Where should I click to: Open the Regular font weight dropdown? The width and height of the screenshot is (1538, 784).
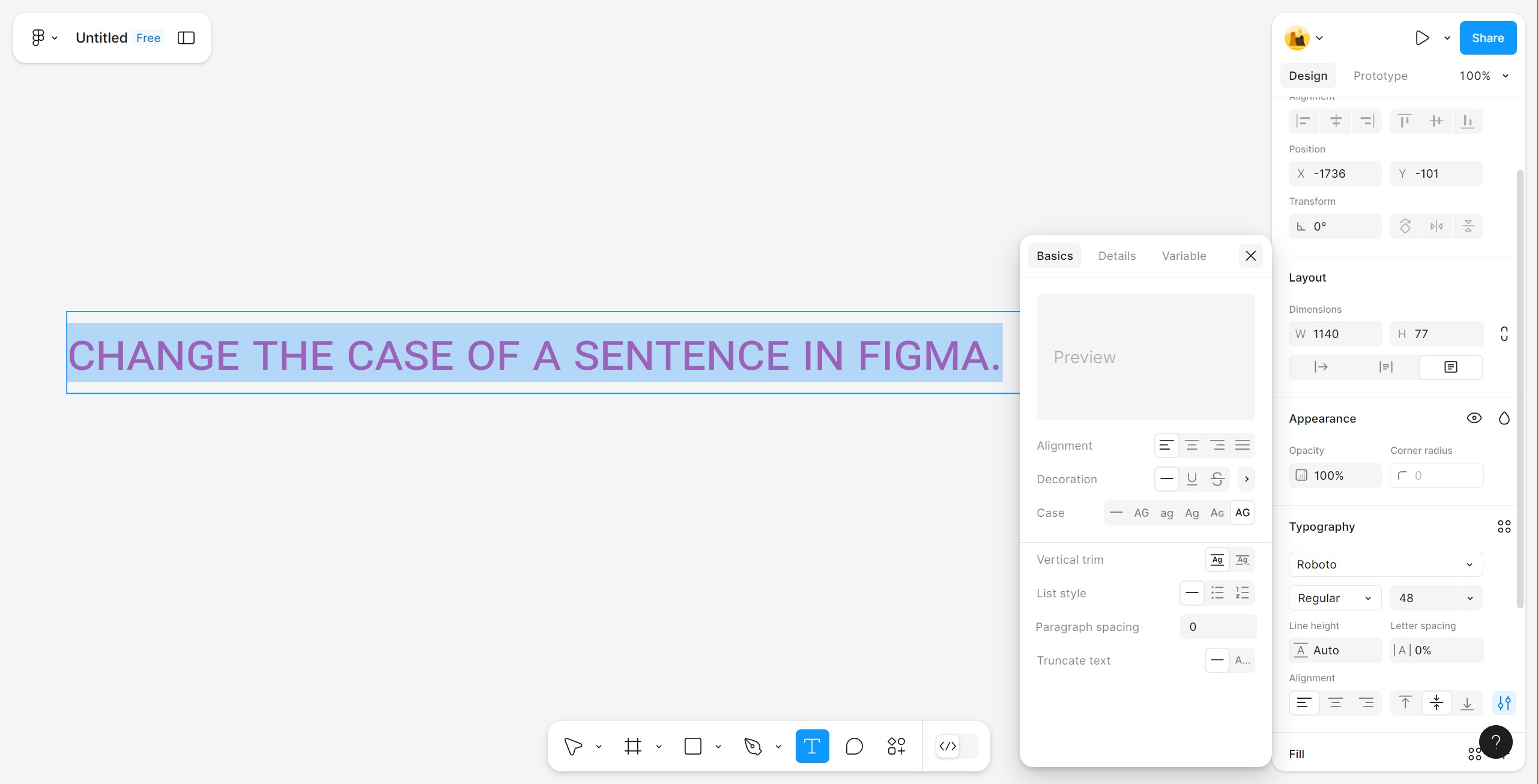pyautogui.click(x=1335, y=598)
